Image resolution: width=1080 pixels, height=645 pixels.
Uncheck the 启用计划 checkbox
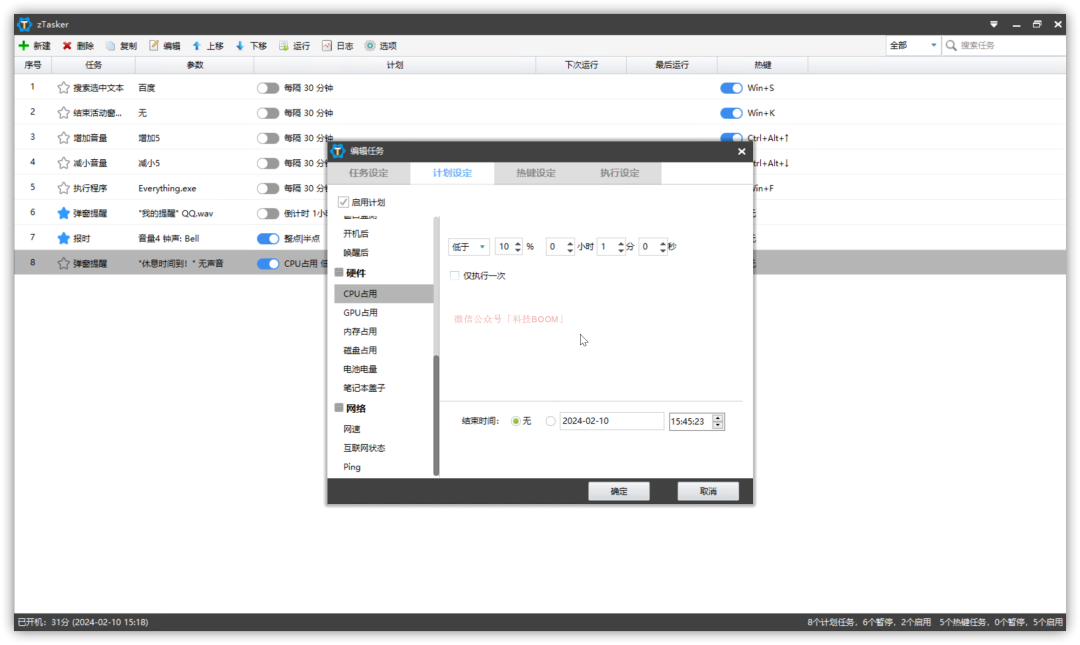click(343, 202)
